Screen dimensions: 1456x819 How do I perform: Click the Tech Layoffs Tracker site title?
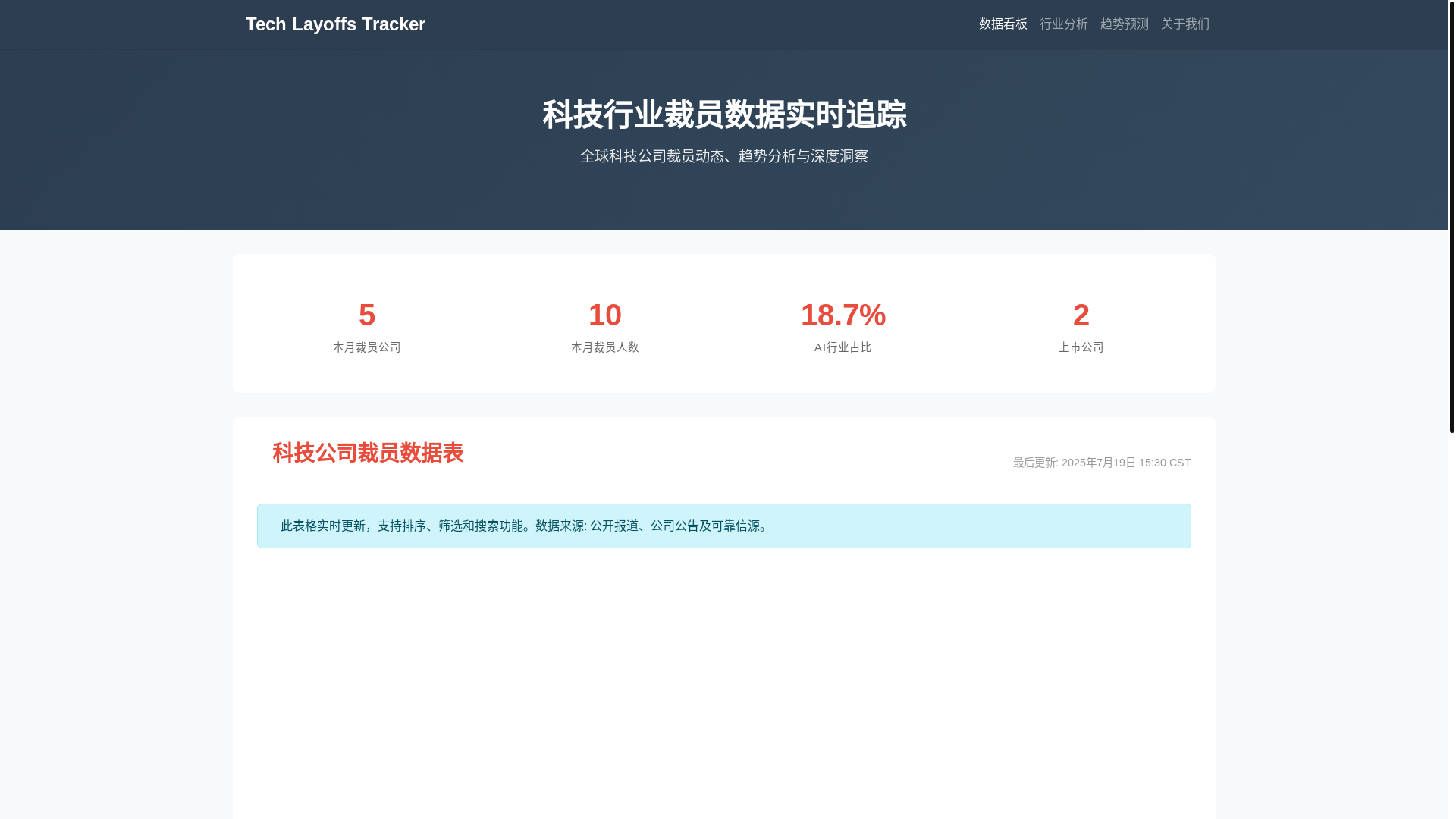coord(335,24)
